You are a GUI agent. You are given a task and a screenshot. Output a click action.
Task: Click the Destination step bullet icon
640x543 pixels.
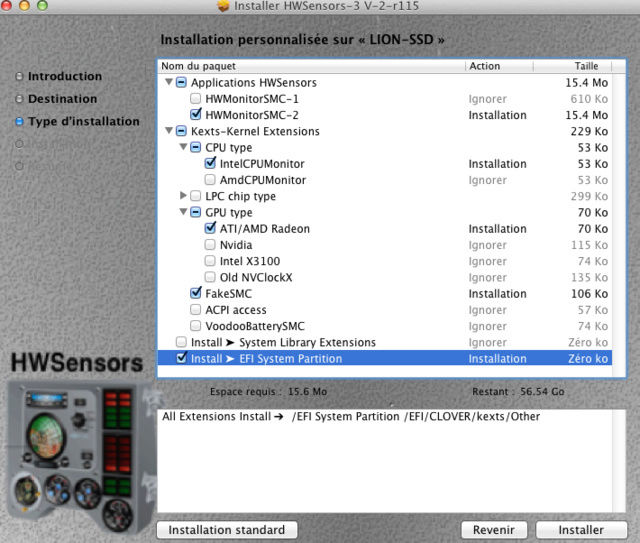pos(19,99)
